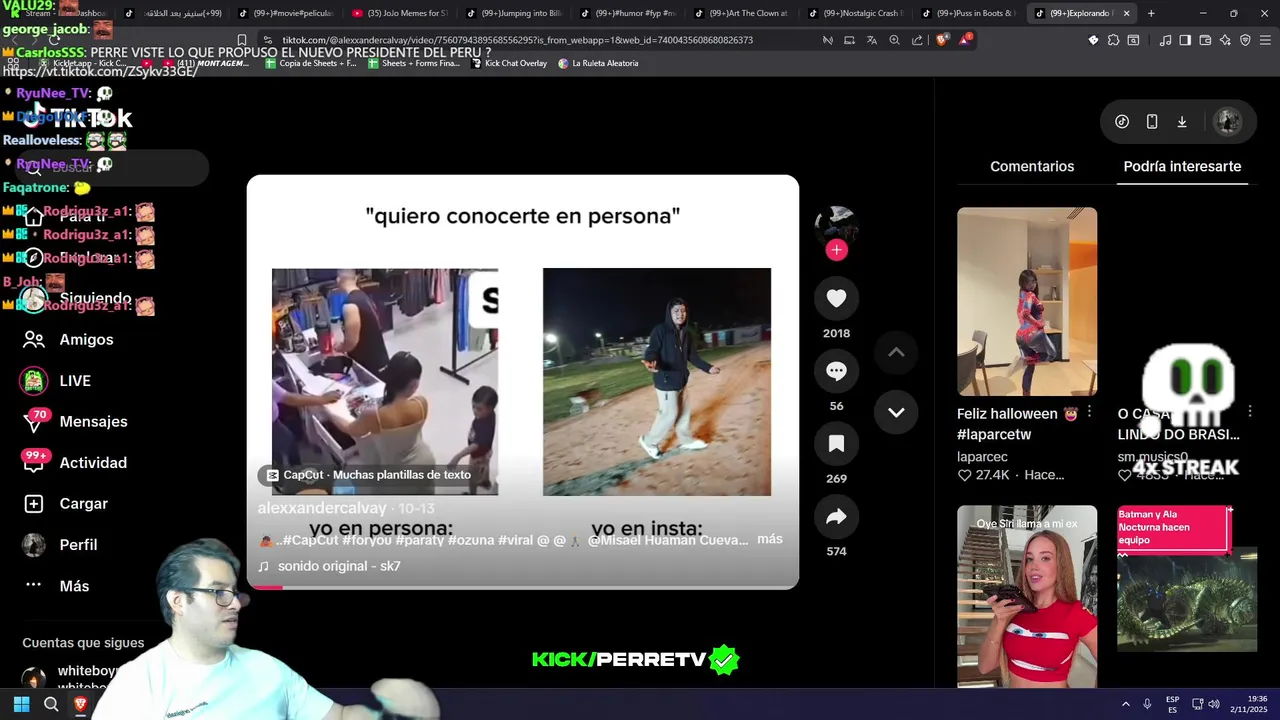The image size is (1280, 720).
Task: Click the alexxandercalvay username on video
Action: [x=322, y=508]
